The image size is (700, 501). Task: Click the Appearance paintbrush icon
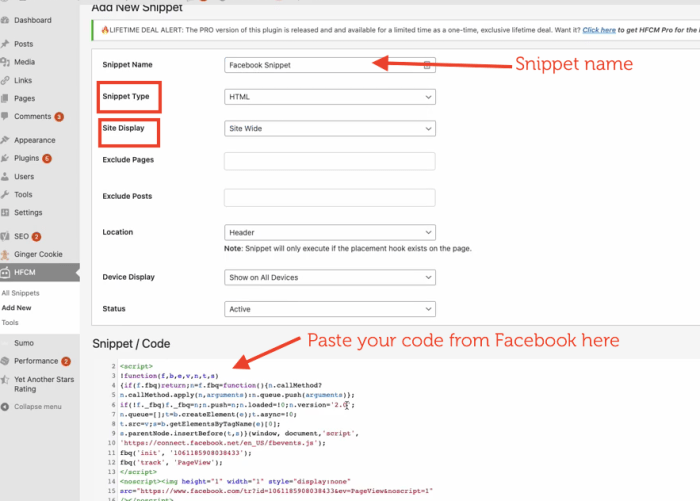[5, 140]
